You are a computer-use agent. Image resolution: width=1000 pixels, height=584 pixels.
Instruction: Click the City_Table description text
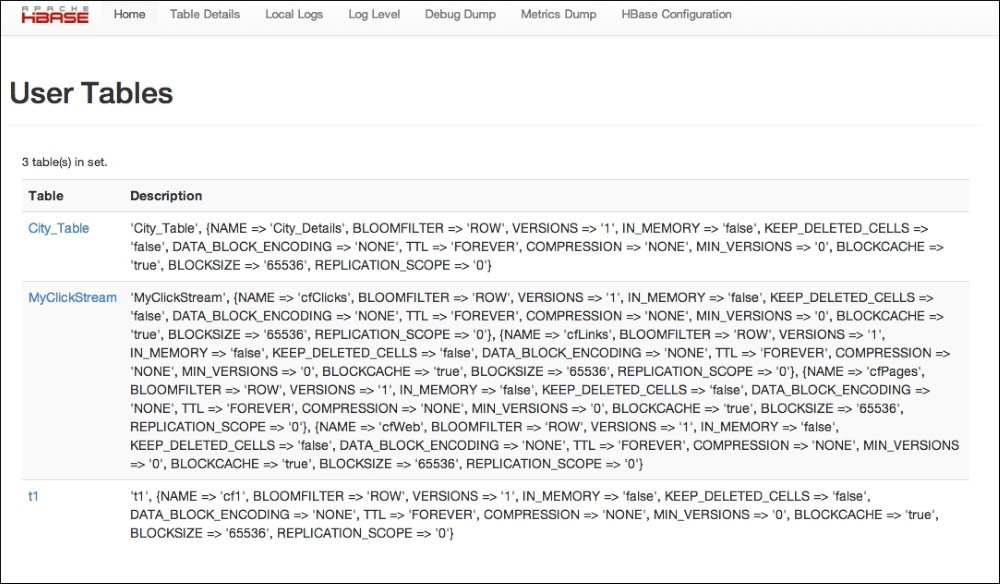pos(536,247)
